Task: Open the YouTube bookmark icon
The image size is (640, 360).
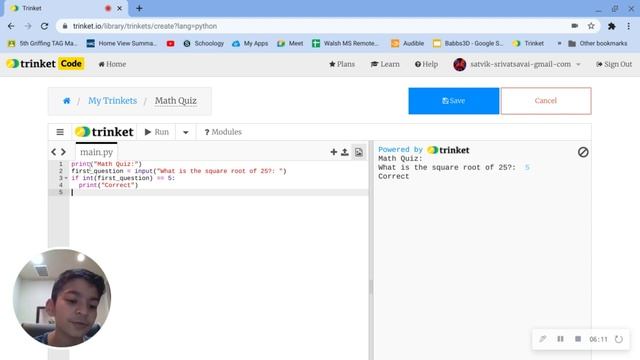Action: [170, 43]
